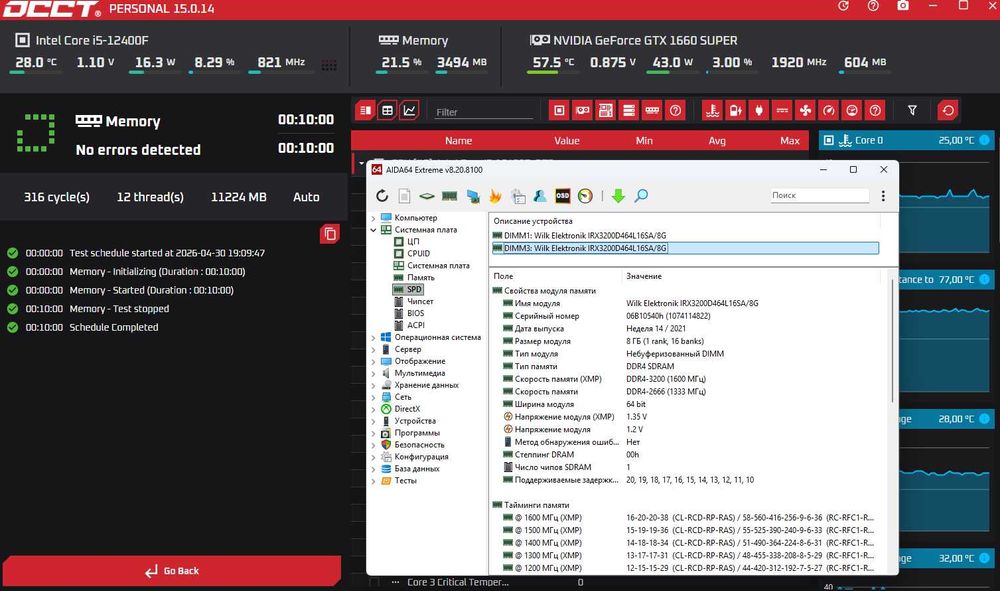Screen dimensions: 1000x591
Task: Expand Операционная система node in AIDA64
Action: point(373,337)
